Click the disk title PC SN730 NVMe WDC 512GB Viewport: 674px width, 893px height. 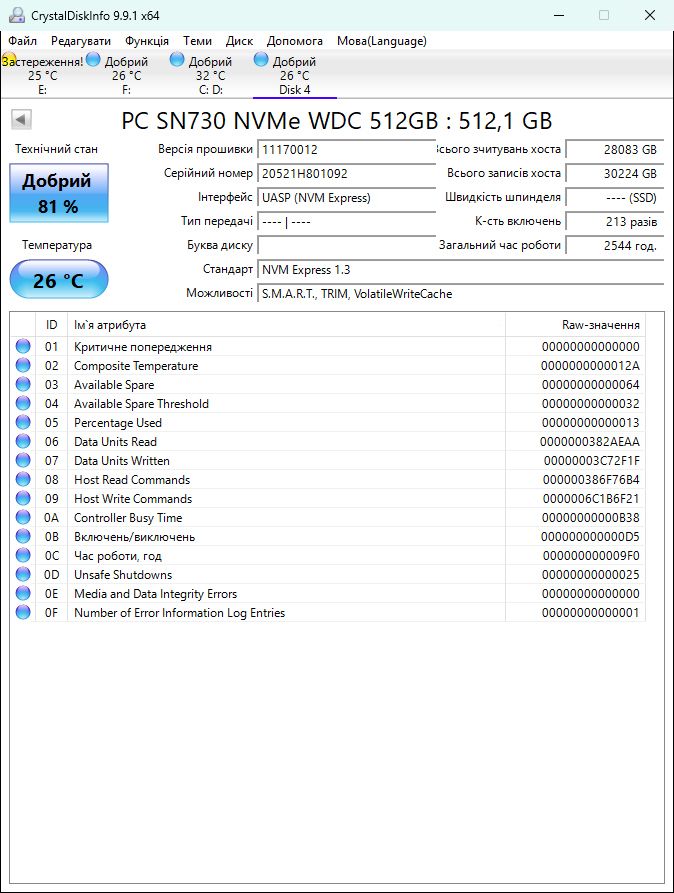click(337, 121)
